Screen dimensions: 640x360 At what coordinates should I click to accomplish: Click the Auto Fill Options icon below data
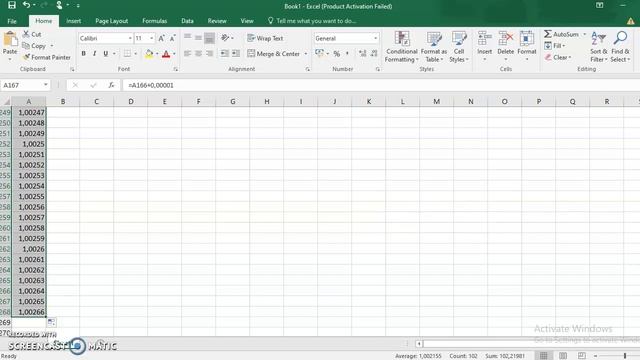coord(51,322)
